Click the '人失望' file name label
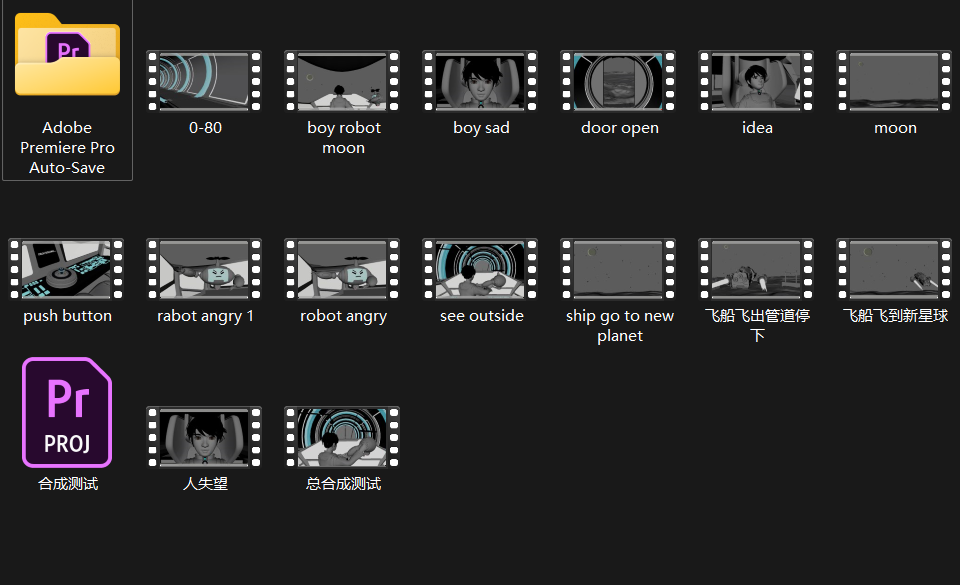Viewport: 960px width, 585px height. pyautogui.click(x=205, y=484)
